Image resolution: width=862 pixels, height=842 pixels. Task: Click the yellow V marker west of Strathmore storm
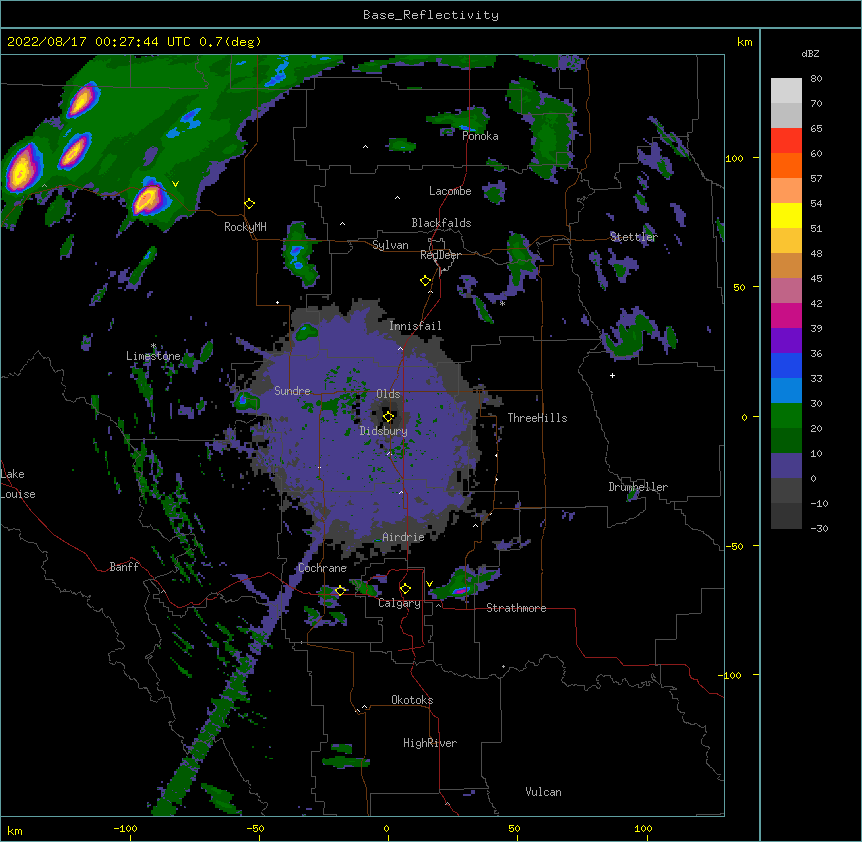429,584
